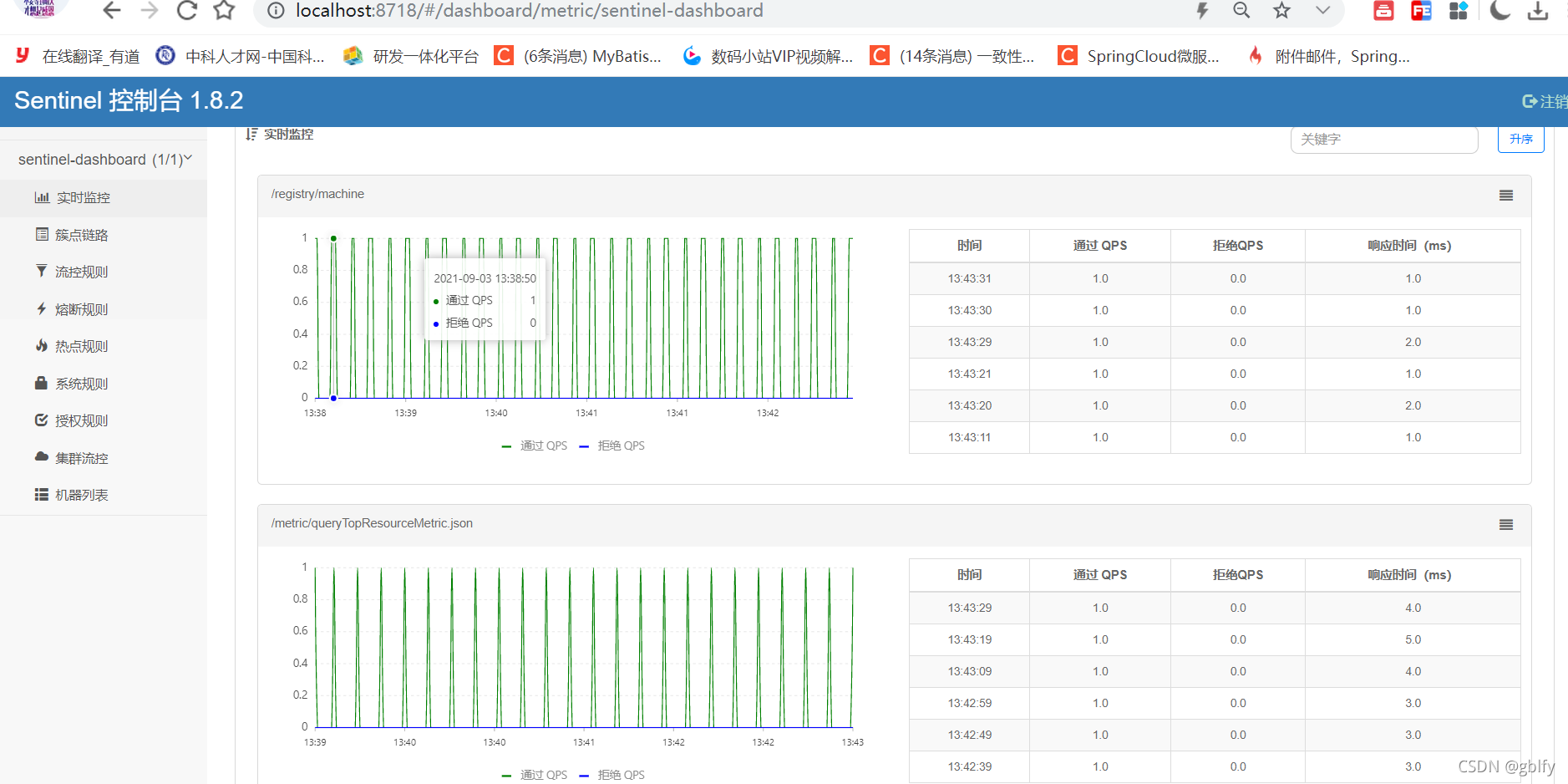Open /registry/machine panel menu icon

click(1506, 196)
